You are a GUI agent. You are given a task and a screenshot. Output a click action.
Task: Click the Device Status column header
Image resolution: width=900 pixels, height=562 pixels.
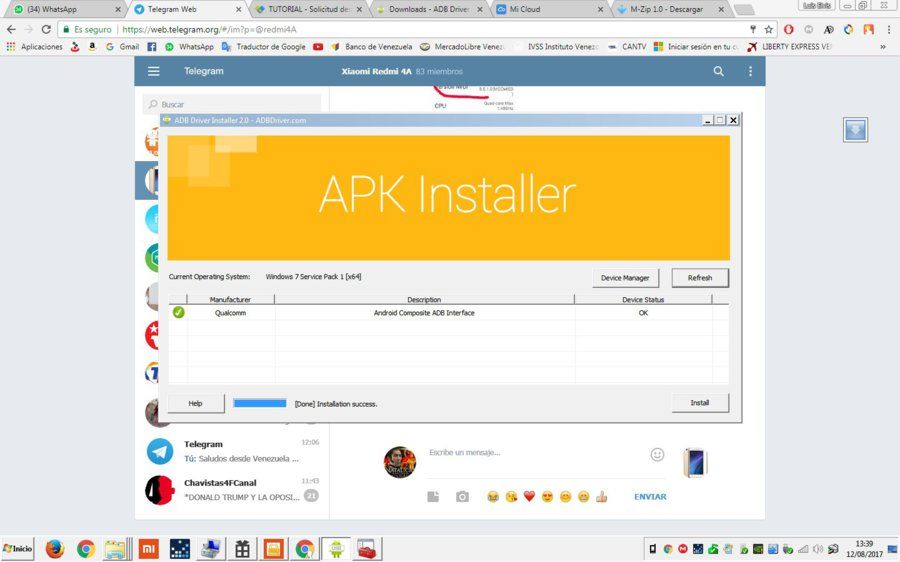643,299
